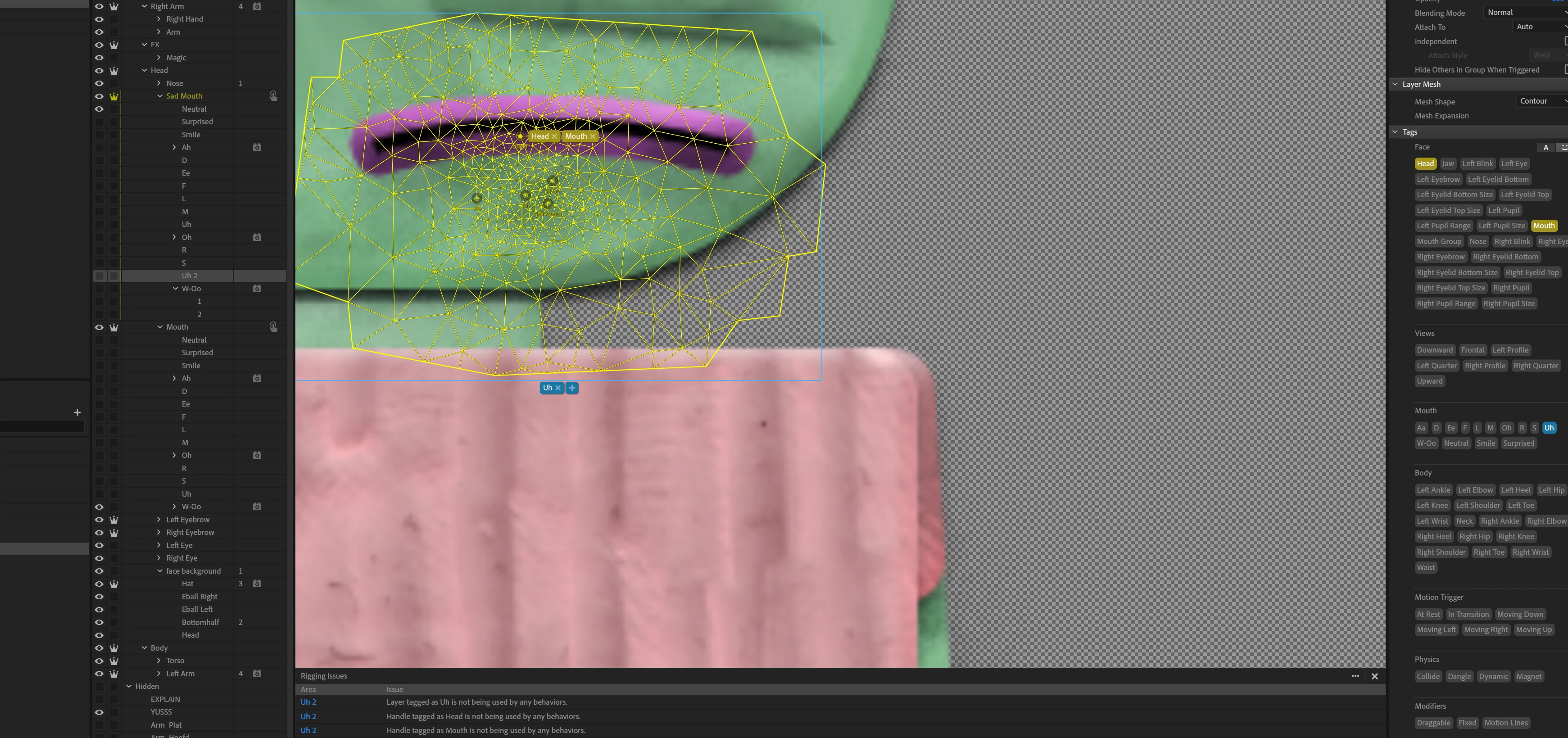
Task: Open the Blending Mode dropdown
Action: [x=1525, y=12]
